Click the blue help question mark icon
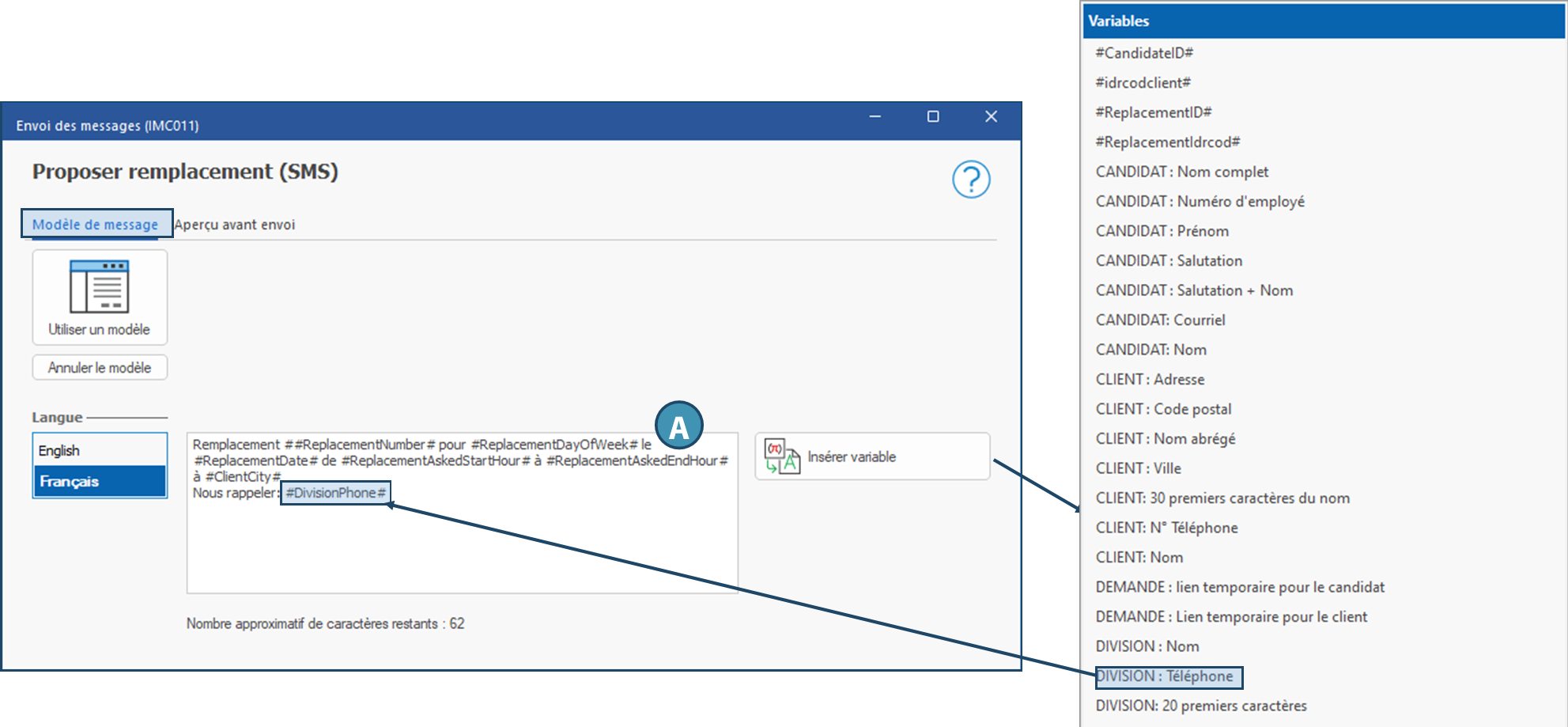 pos(970,180)
